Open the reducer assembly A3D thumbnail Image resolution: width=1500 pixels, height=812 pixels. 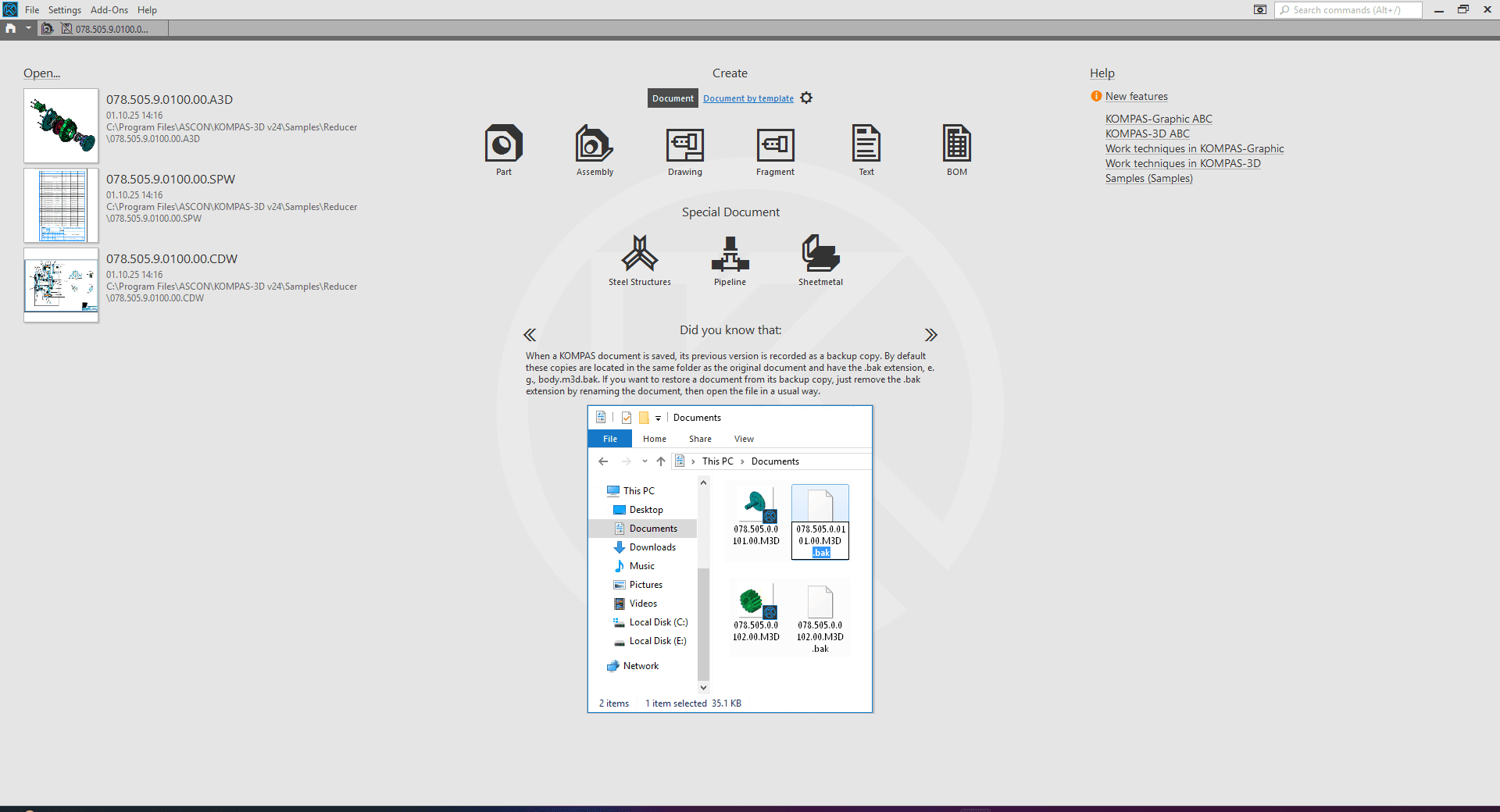point(61,126)
